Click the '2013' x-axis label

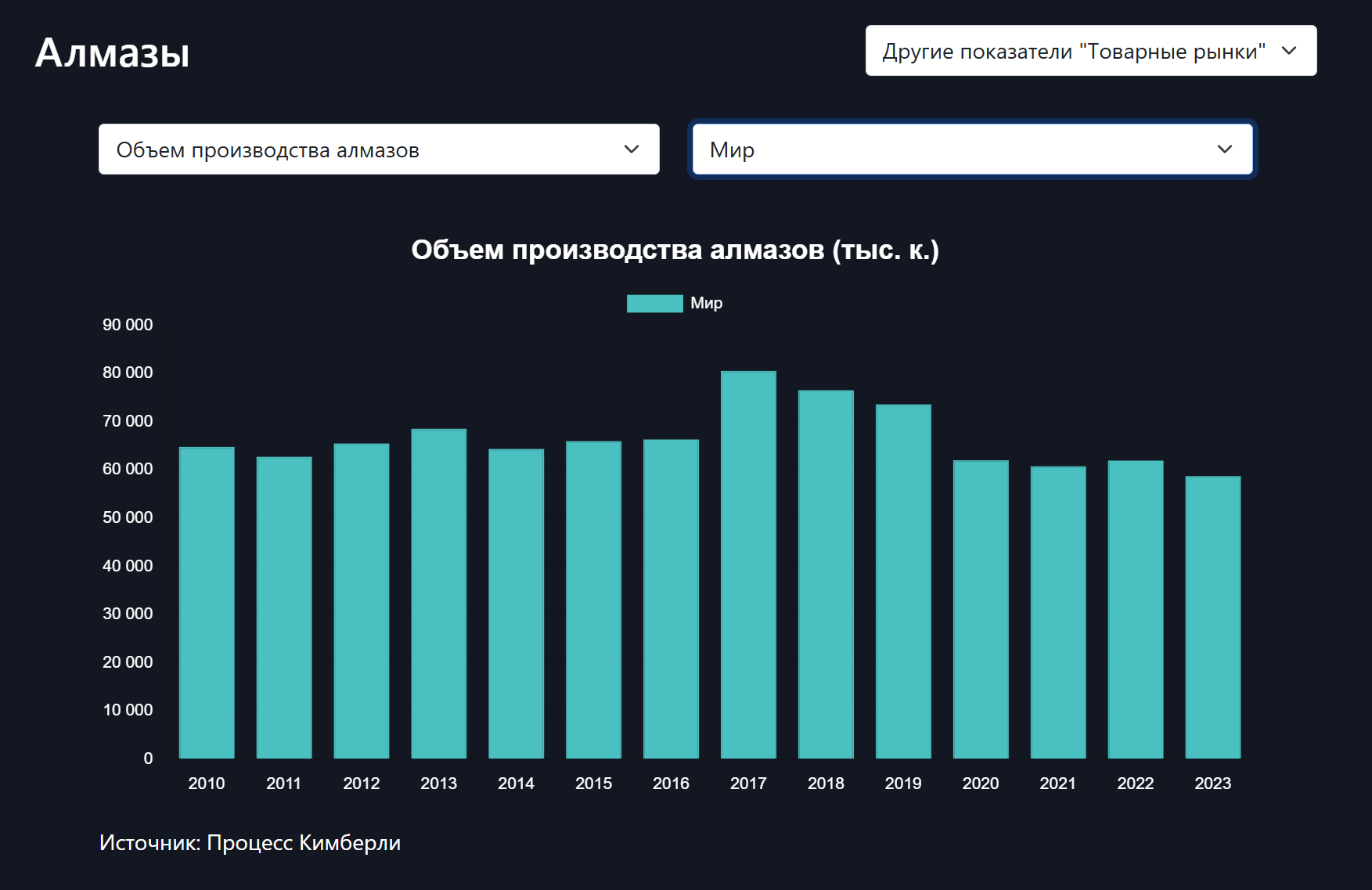[439, 784]
